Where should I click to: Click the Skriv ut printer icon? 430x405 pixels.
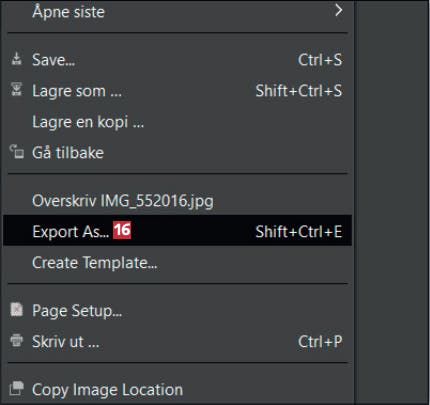(16, 340)
